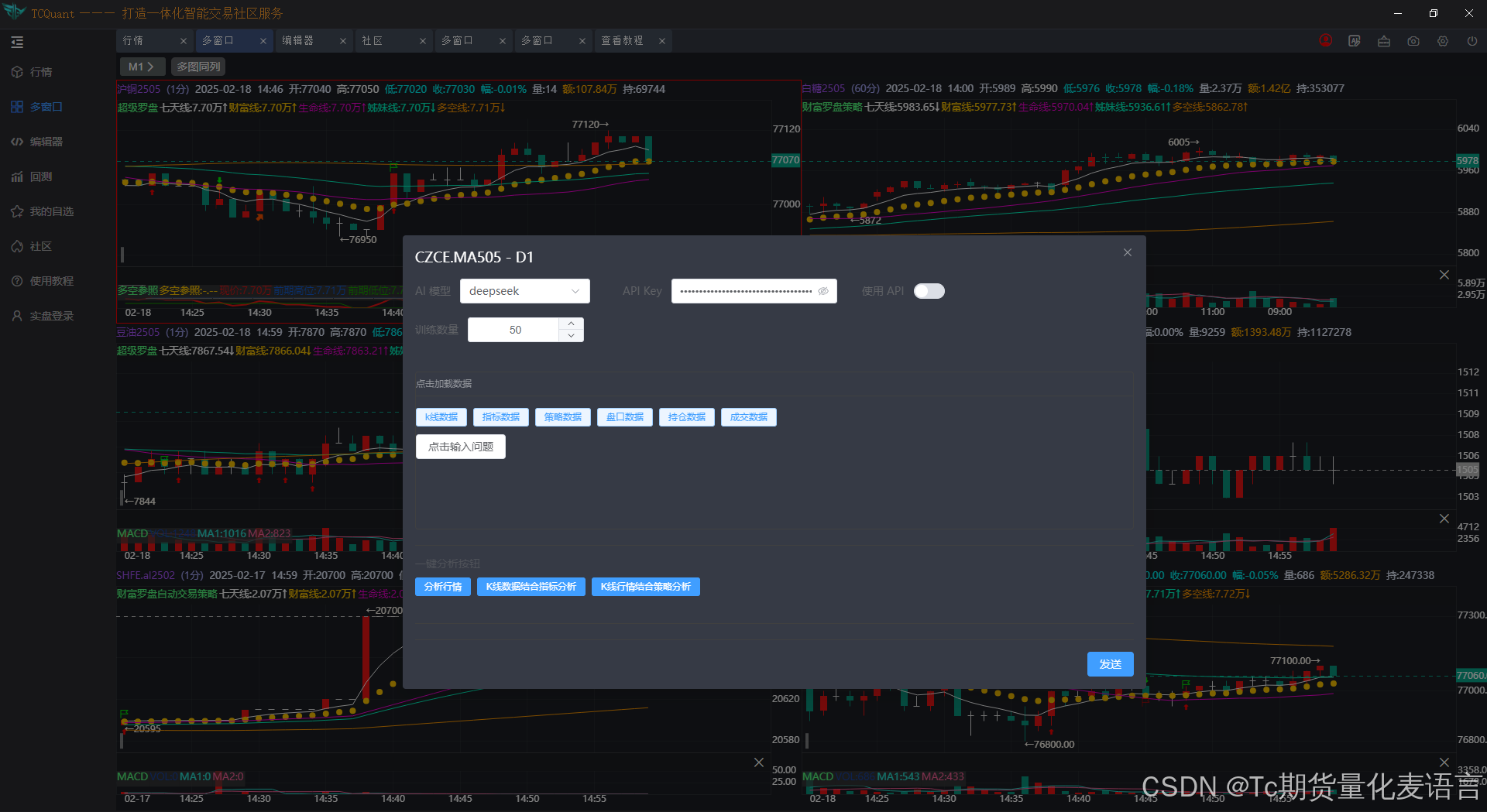The width and height of the screenshot is (1487, 812).
Task: Close the 查看教程 tab
Action: [662, 41]
